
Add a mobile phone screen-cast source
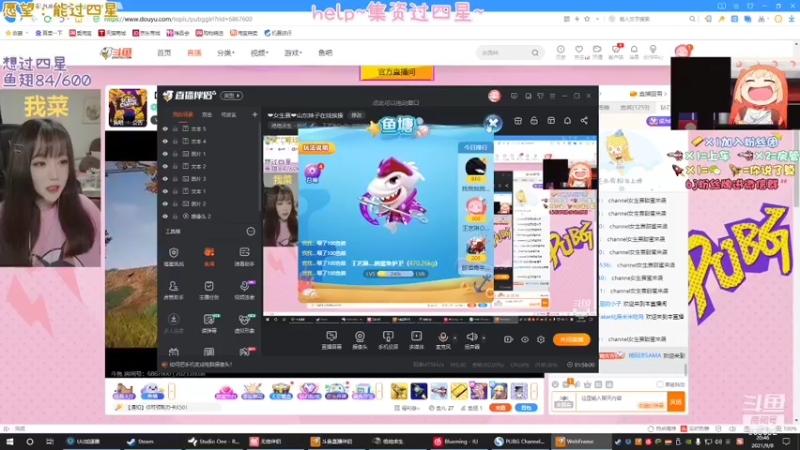point(388,340)
